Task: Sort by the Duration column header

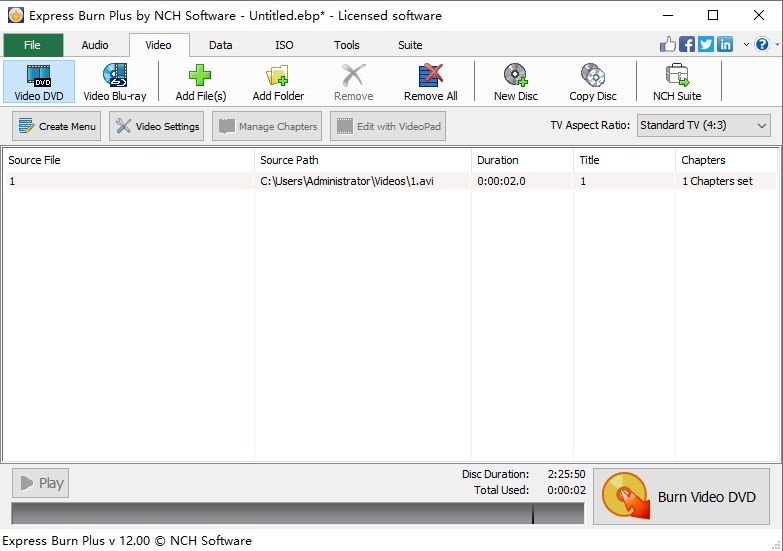Action: [x=522, y=160]
